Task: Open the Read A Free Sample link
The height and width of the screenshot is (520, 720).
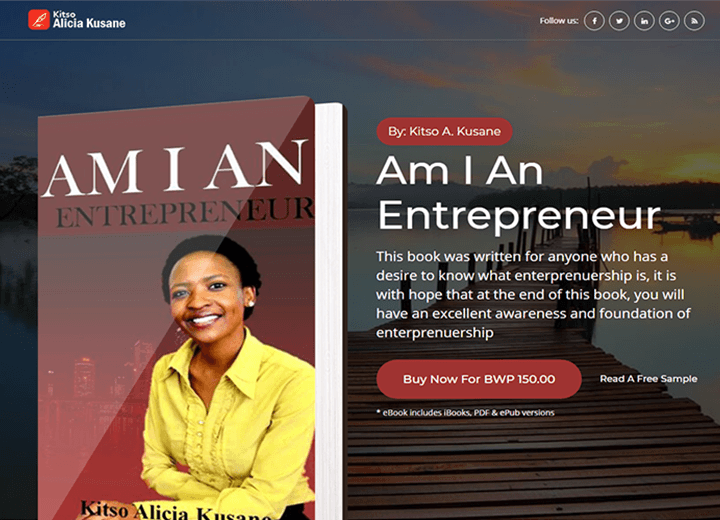Action: 648,379
